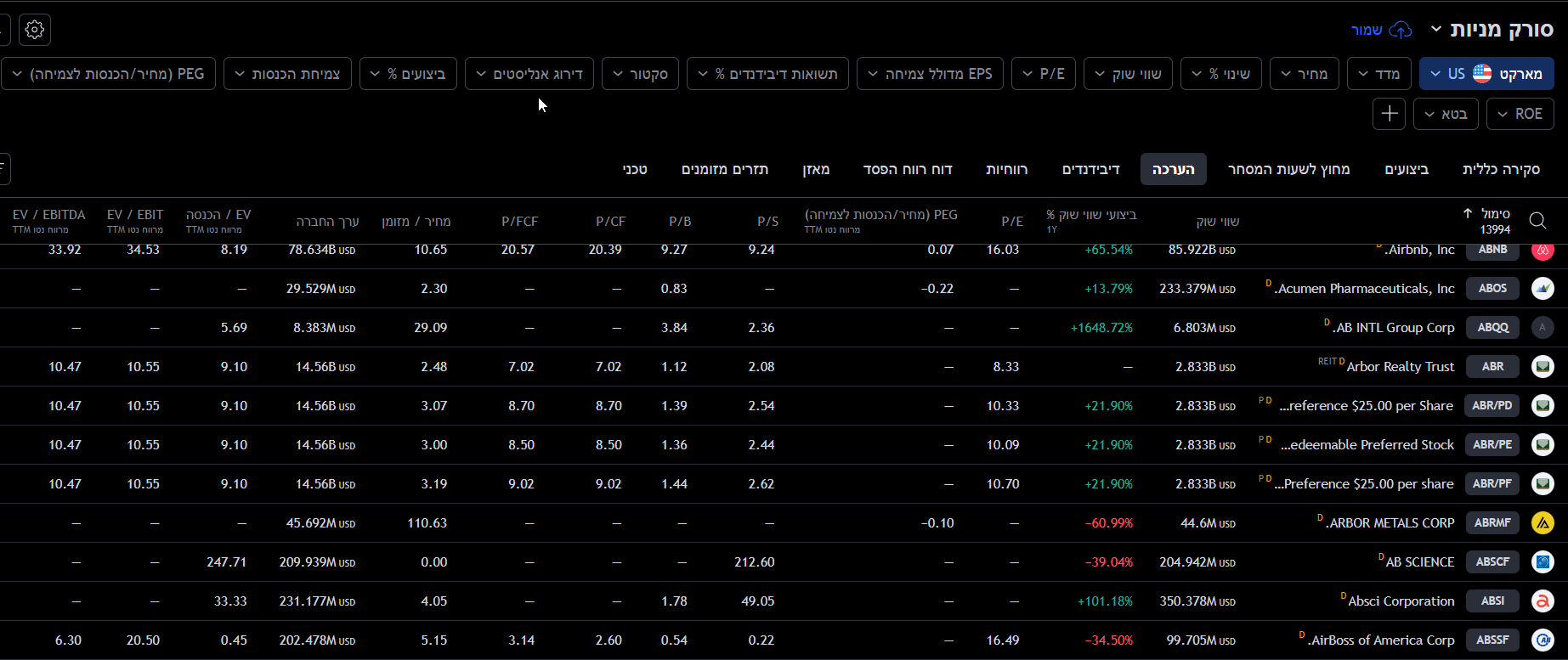Switch to the טכני technical tab
Viewport: 1568px width, 660px height.
click(635, 169)
